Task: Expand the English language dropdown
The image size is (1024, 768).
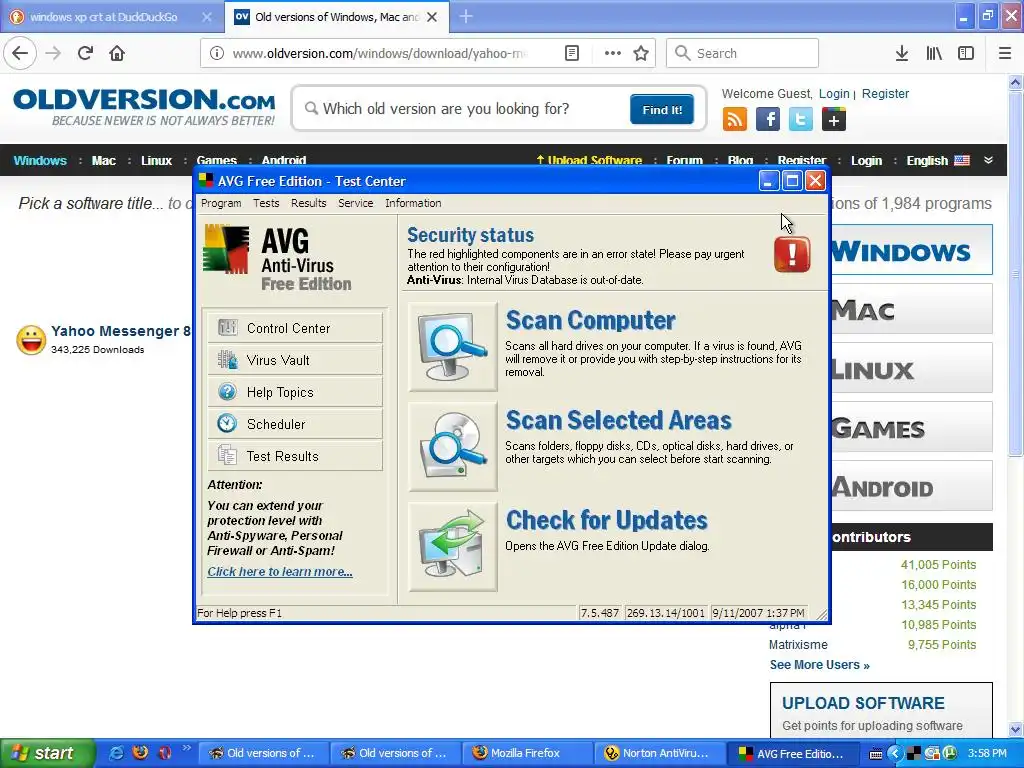Action: click(x=988, y=160)
